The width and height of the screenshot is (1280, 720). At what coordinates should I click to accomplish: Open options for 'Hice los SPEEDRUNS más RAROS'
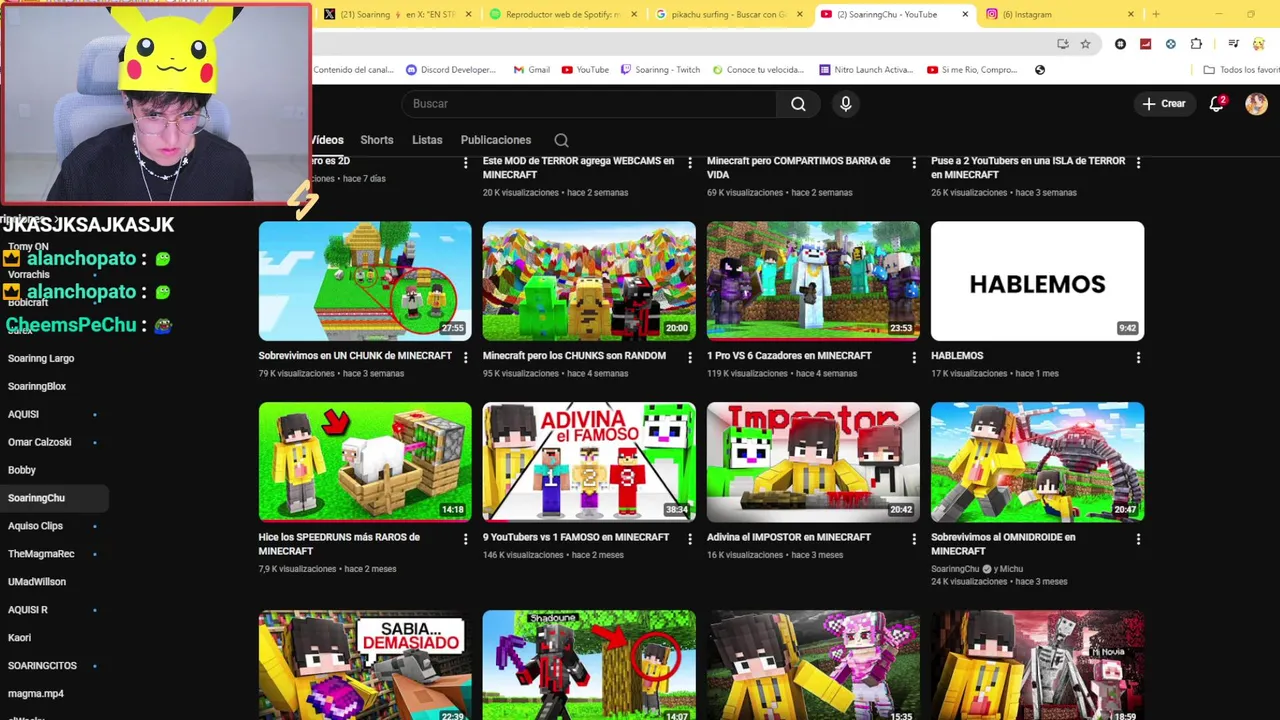point(465,539)
